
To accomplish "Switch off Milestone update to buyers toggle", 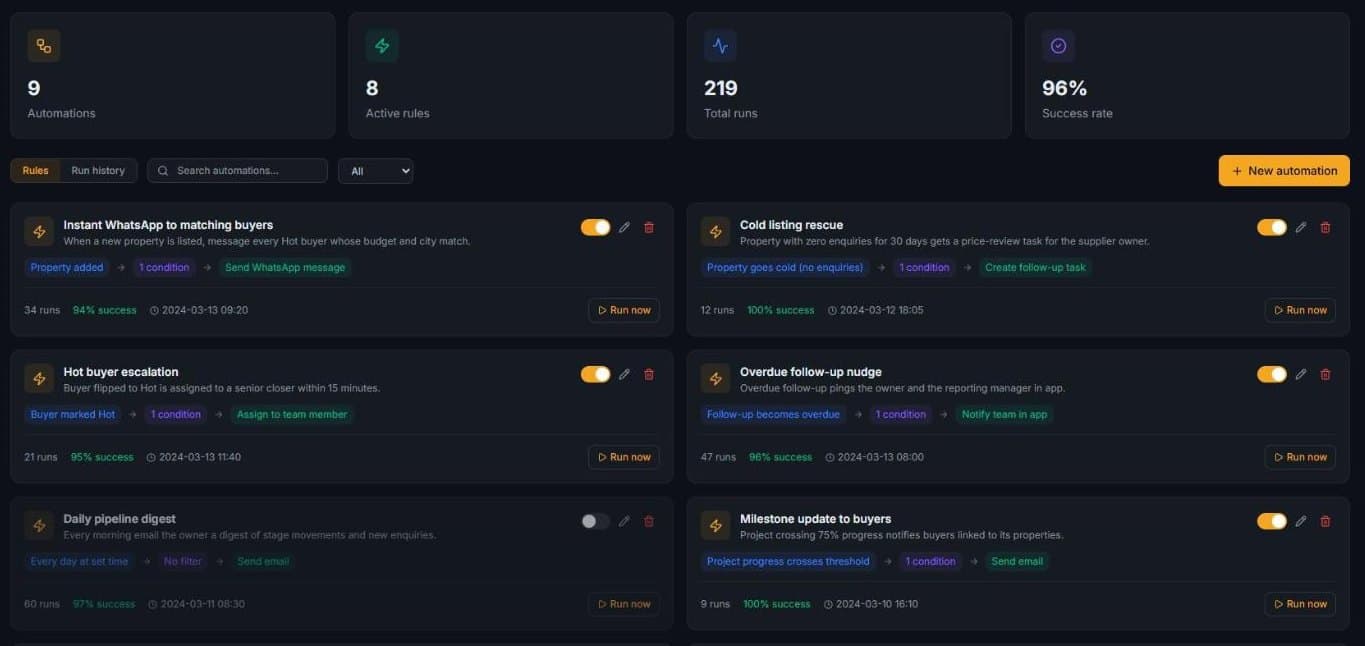I will click(x=1272, y=521).
